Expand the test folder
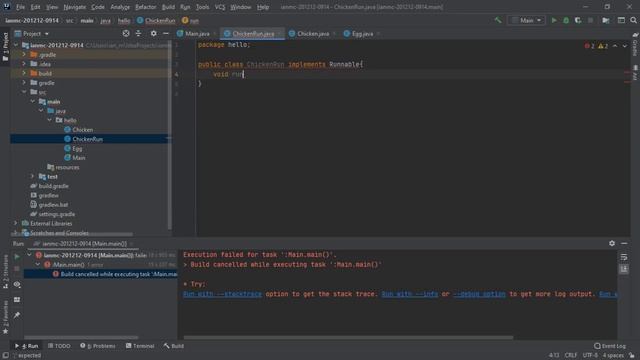The image size is (640, 360). (32, 176)
